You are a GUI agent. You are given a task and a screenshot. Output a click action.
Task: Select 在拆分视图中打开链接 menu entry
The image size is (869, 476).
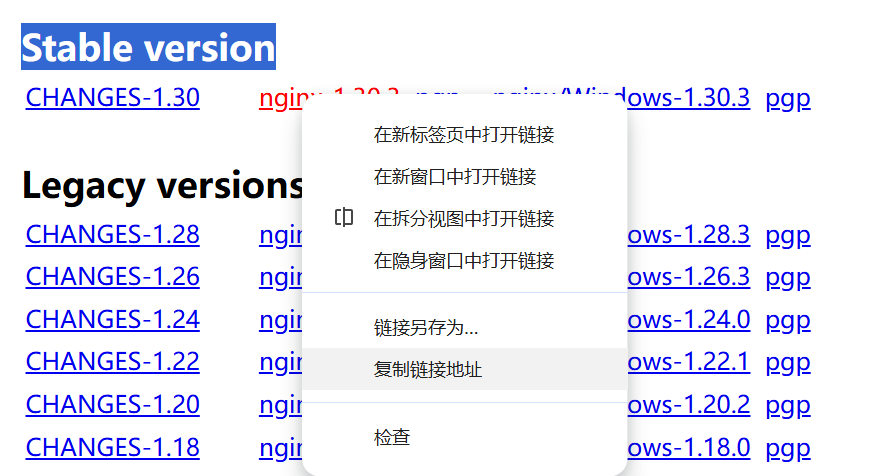click(464, 218)
